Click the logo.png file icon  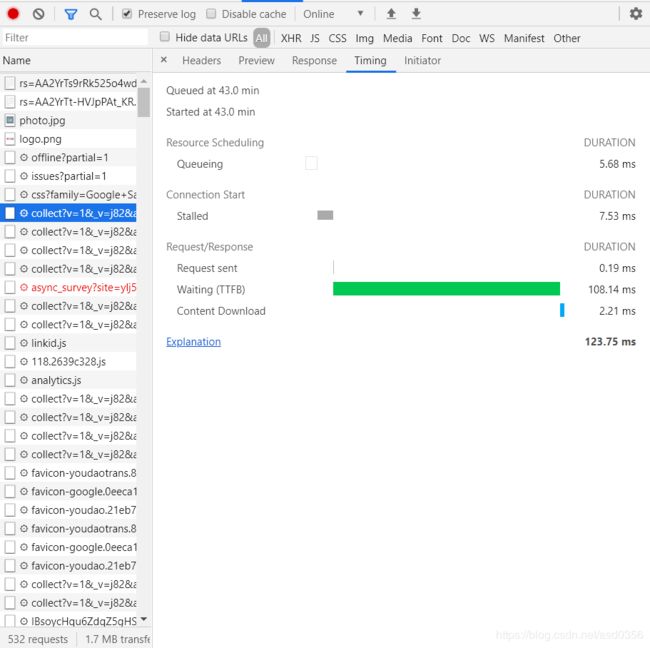coord(10,139)
